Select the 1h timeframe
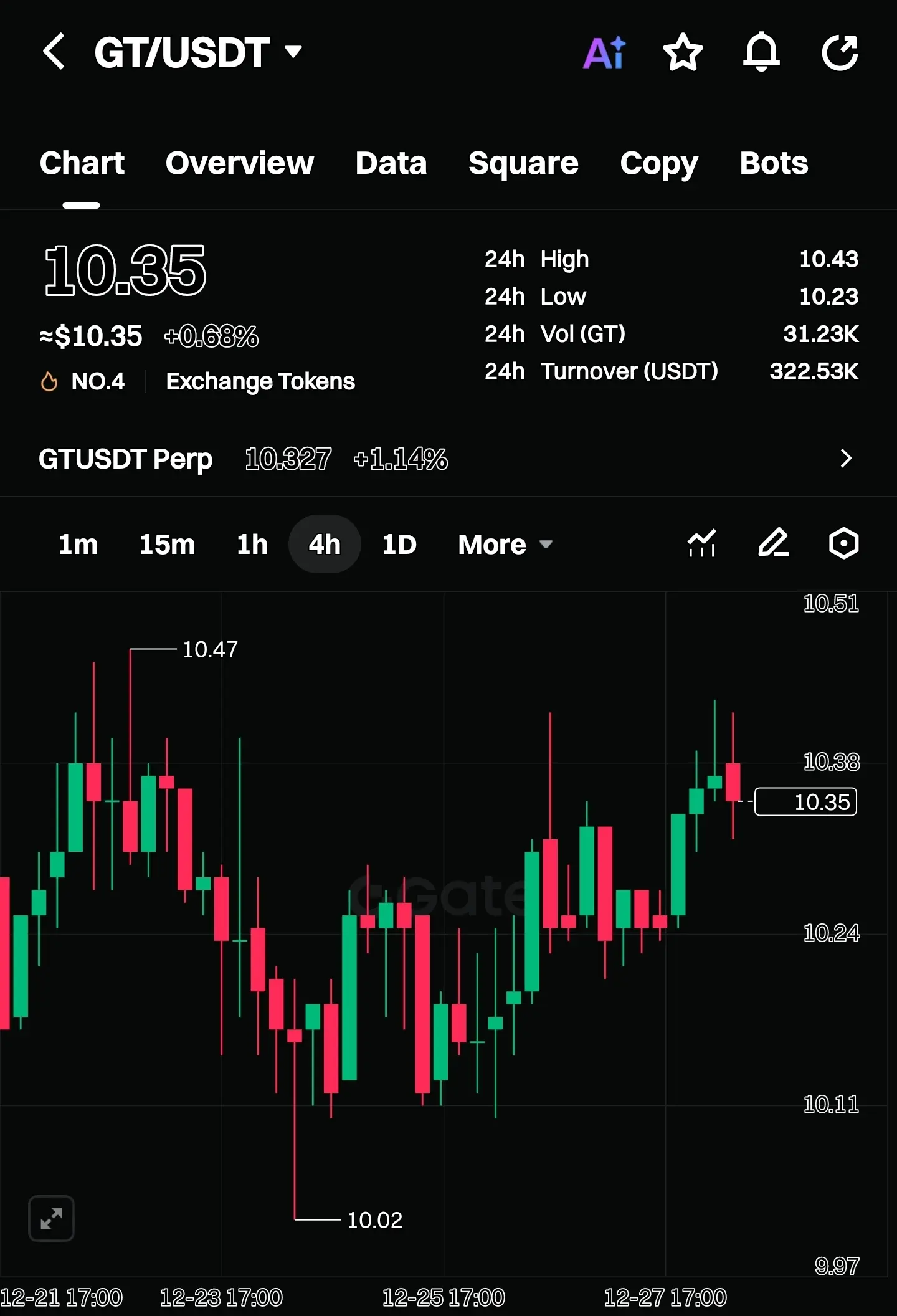Image resolution: width=897 pixels, height=1316 pixels. (252, 545)
